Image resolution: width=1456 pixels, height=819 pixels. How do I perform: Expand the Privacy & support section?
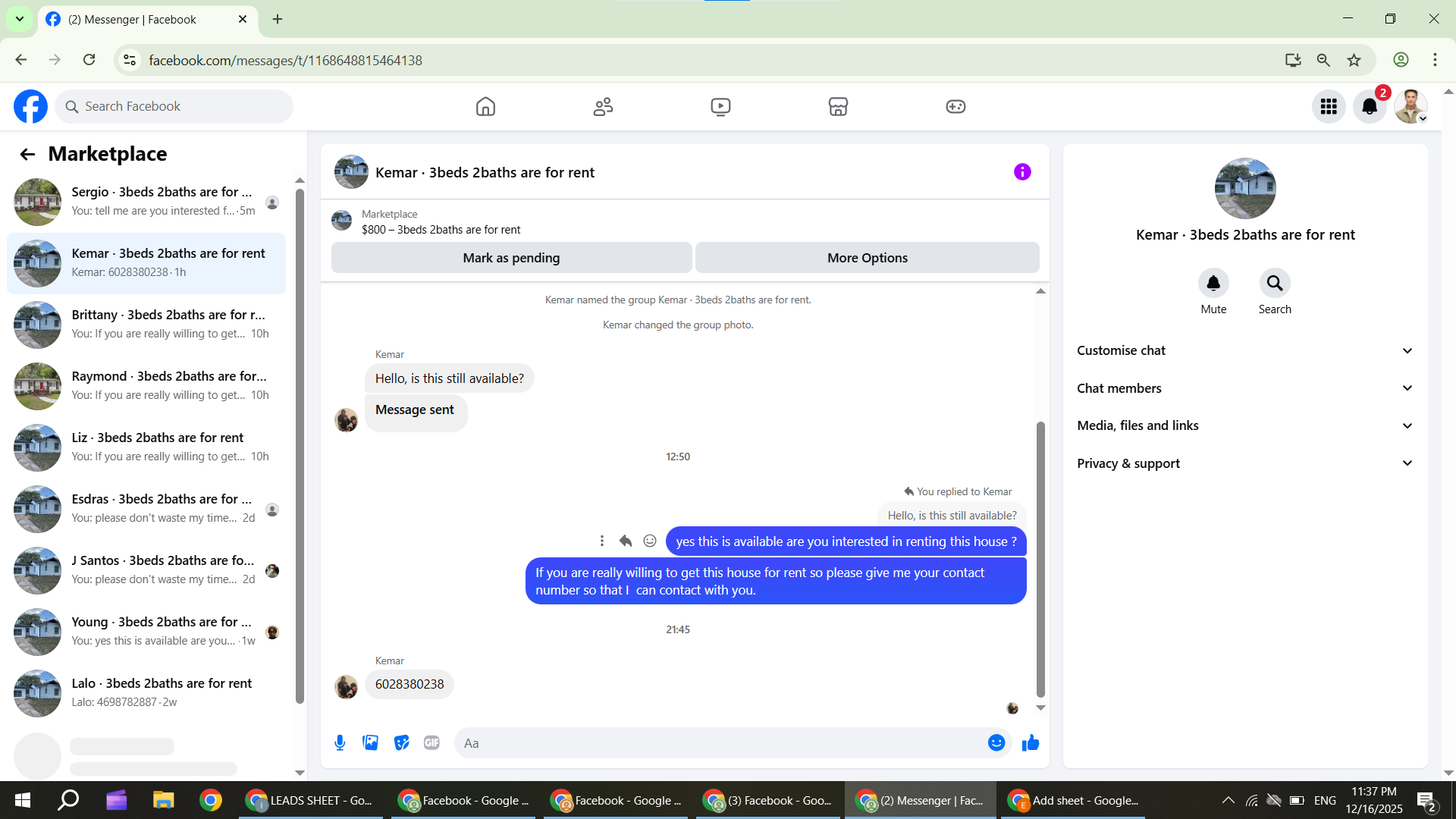tap(1245, 463)
